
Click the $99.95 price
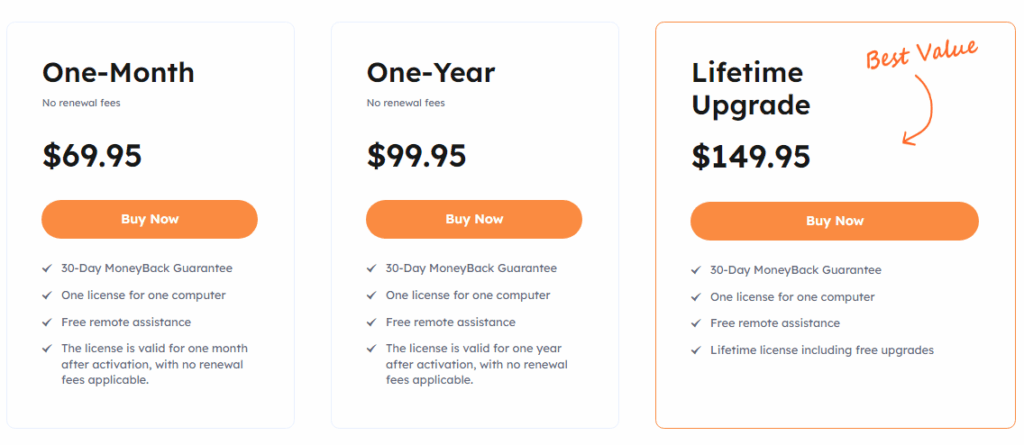point(416,155)
